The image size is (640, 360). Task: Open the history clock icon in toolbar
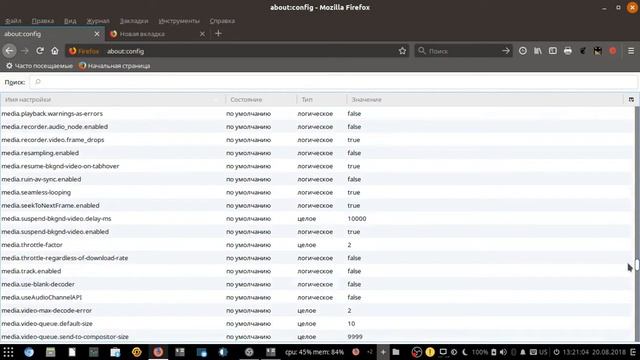pyautogui.click(x=522, y=51)
